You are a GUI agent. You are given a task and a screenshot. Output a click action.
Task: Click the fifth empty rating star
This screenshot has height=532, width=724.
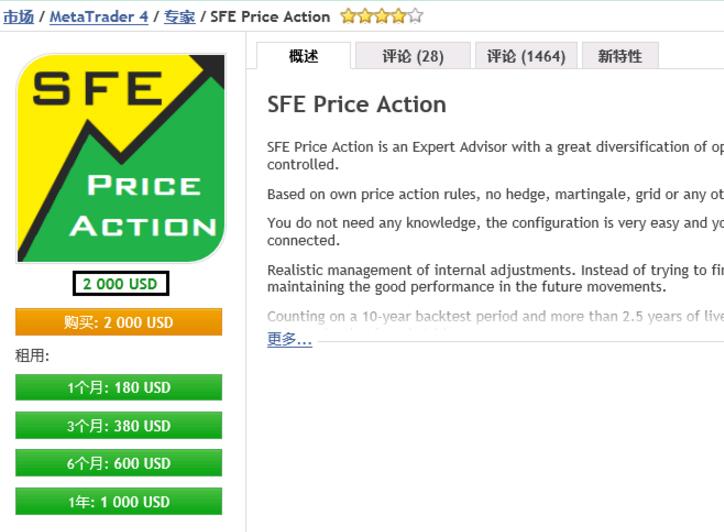[x=416, y=16]
